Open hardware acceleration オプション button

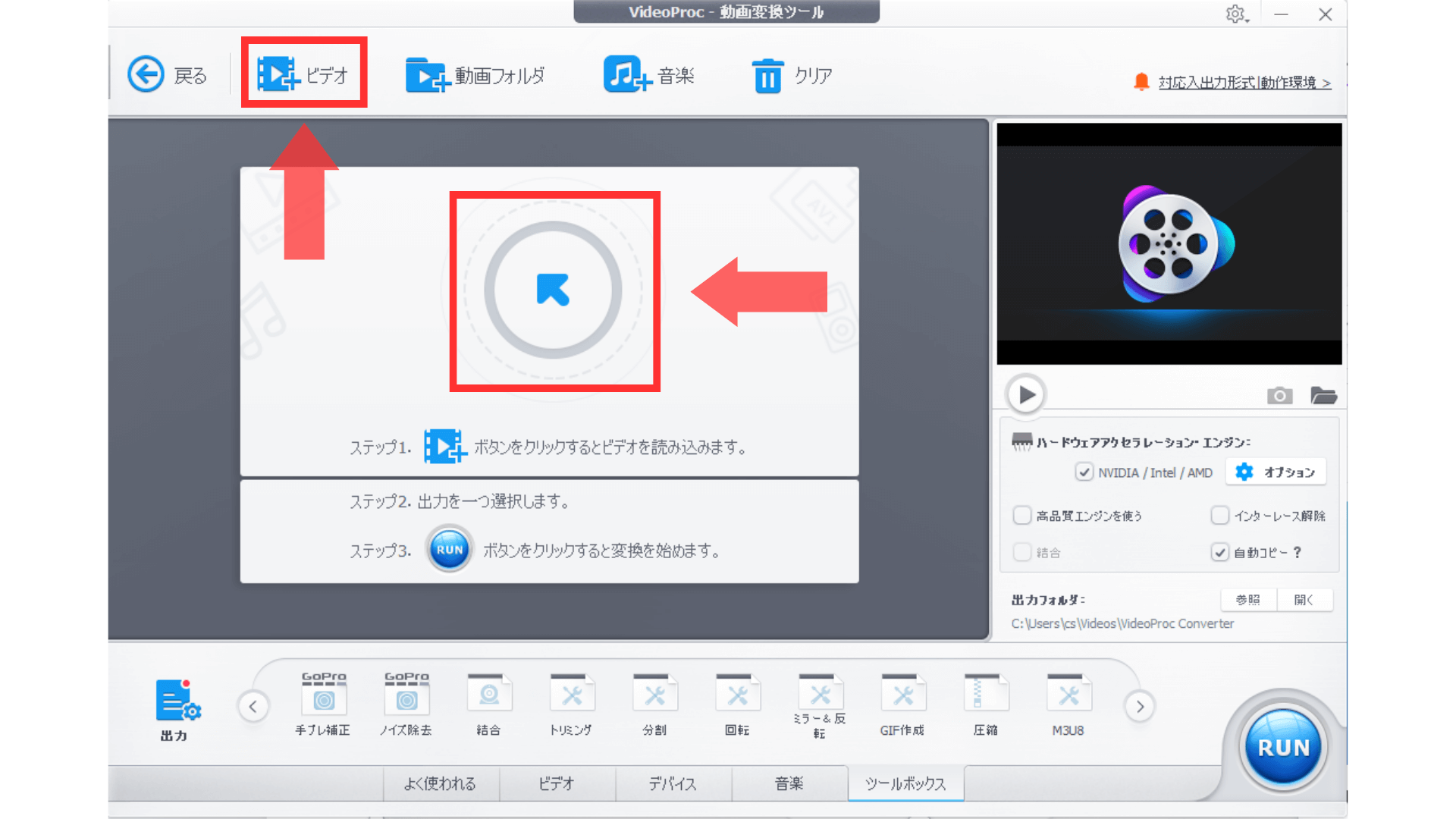point(1276,472)
